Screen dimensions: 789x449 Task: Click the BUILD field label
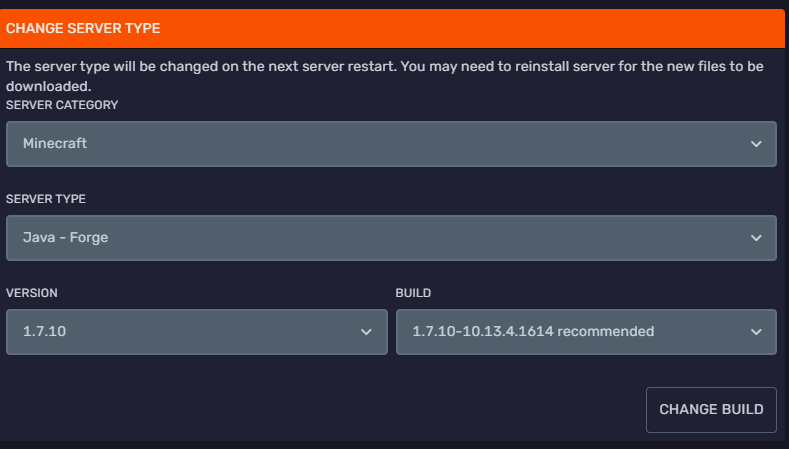coord(413,293)
